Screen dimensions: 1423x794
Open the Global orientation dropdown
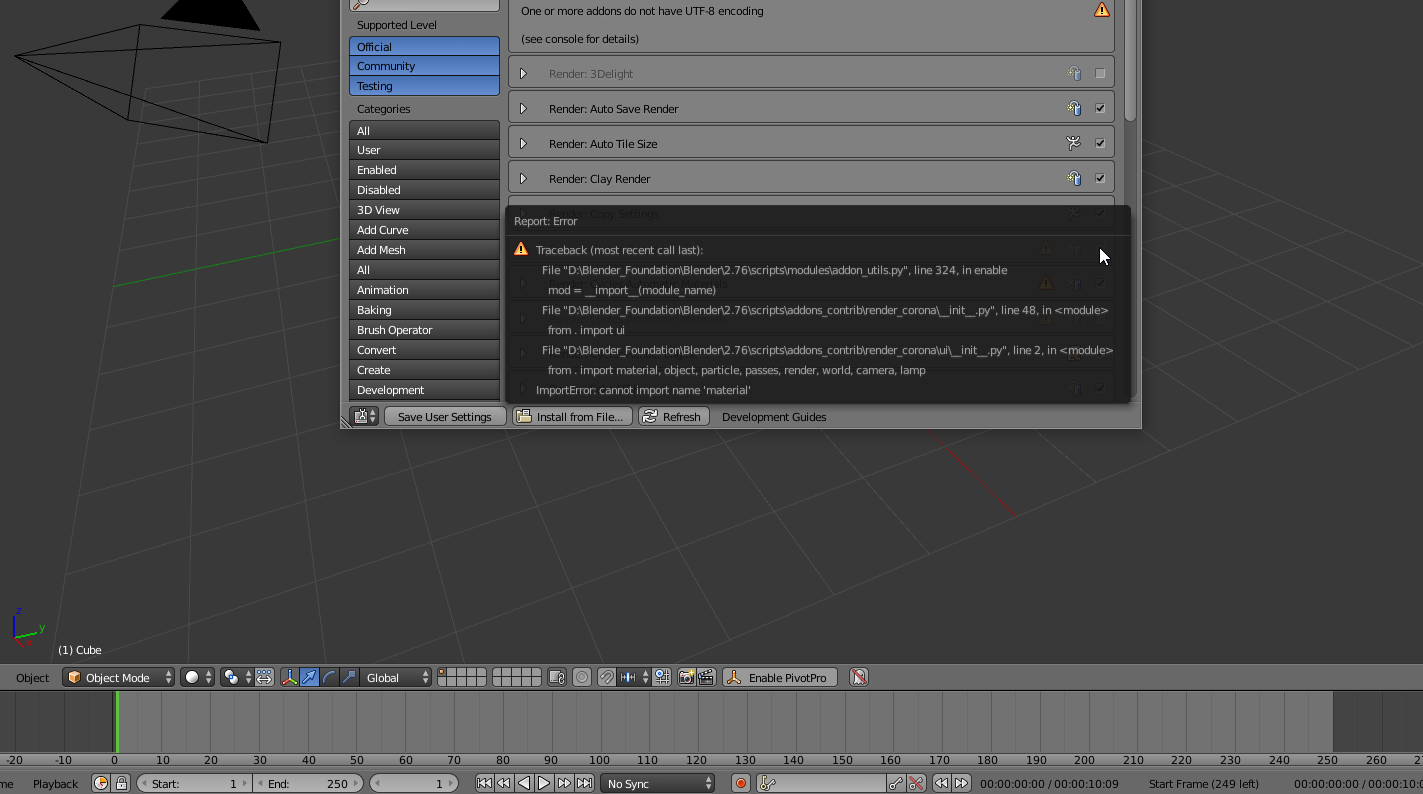pos(396,677)
